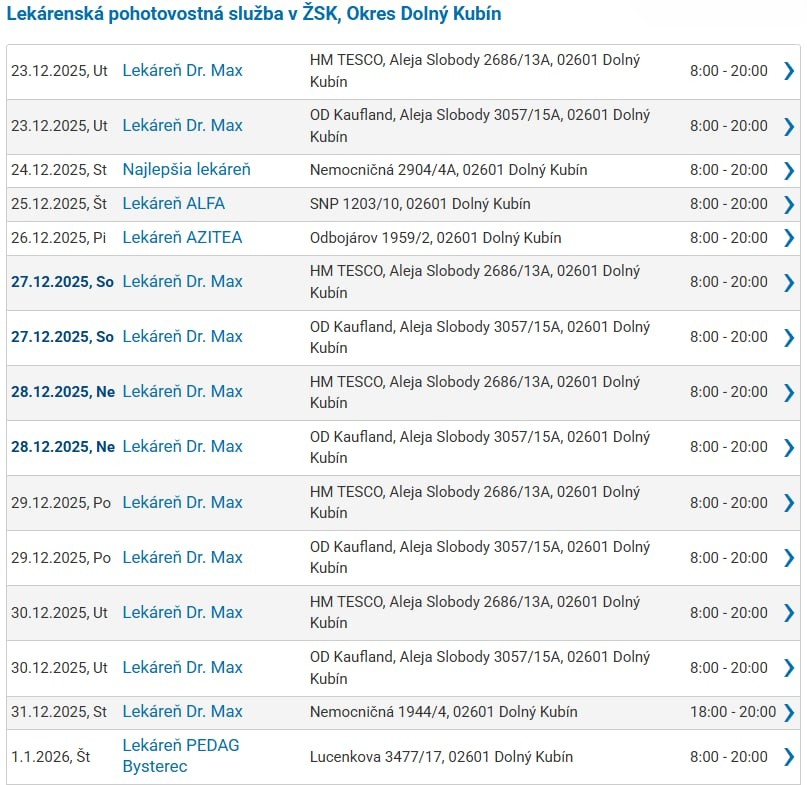Open the Najlepšia lekáreň link
Image resolution: width=807 pixels, height=785 pixels.
pyautogui.click(x=186, y=170)
